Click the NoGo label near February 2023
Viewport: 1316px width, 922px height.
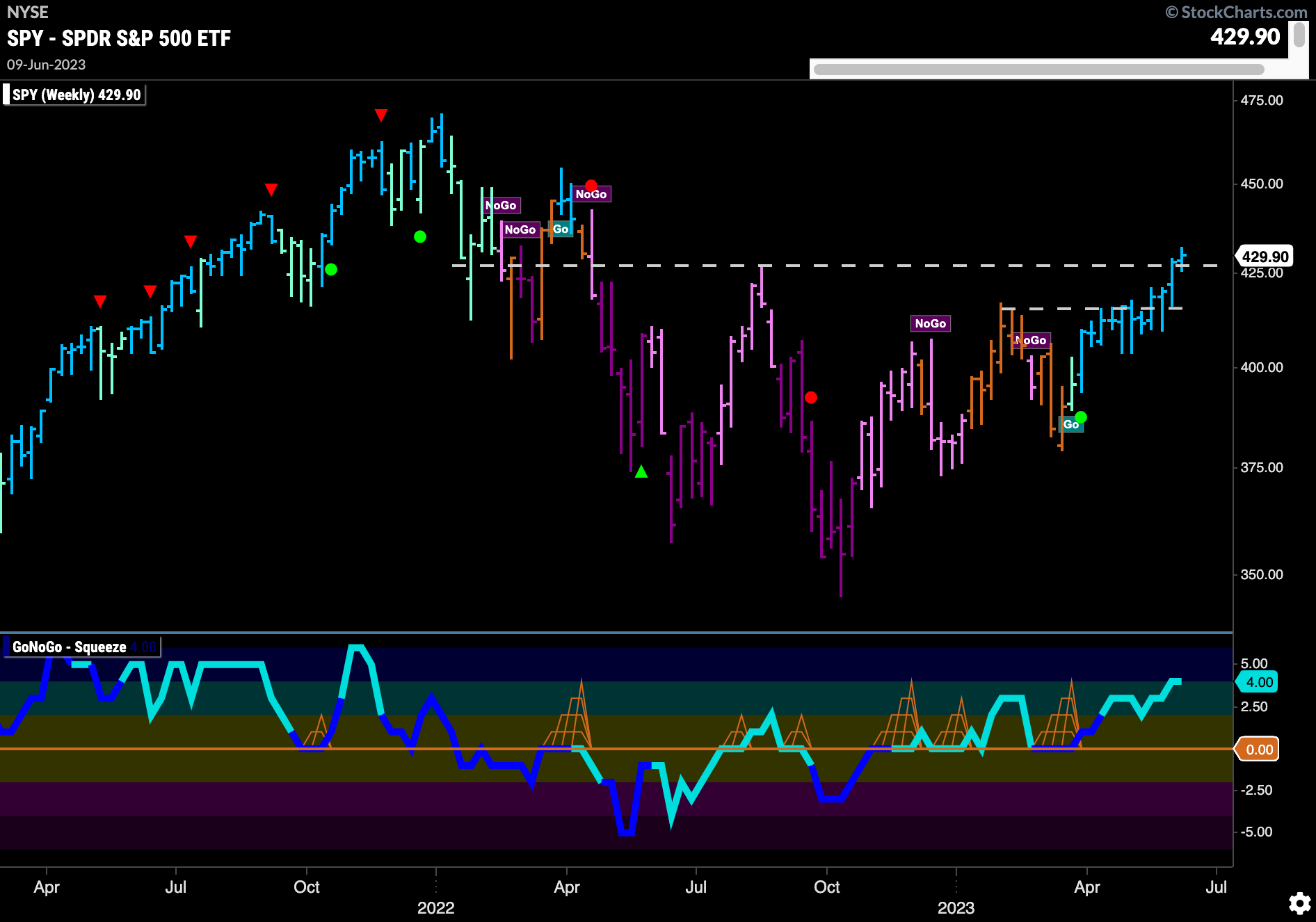[1031, 340]
